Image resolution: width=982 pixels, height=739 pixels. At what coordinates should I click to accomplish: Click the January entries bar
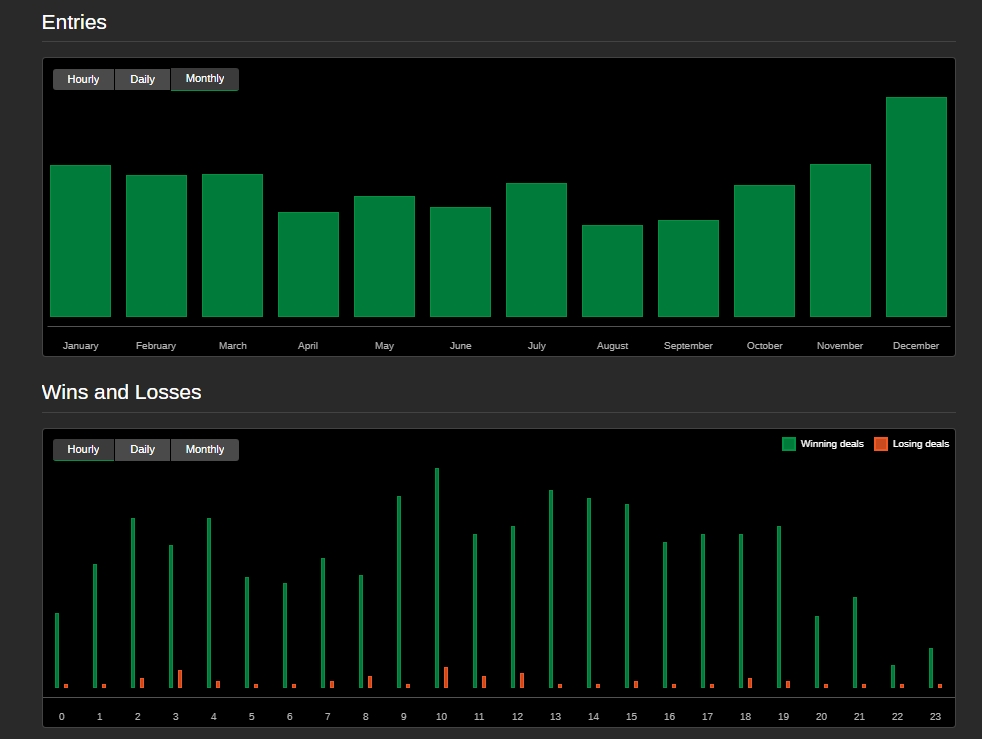80,241
